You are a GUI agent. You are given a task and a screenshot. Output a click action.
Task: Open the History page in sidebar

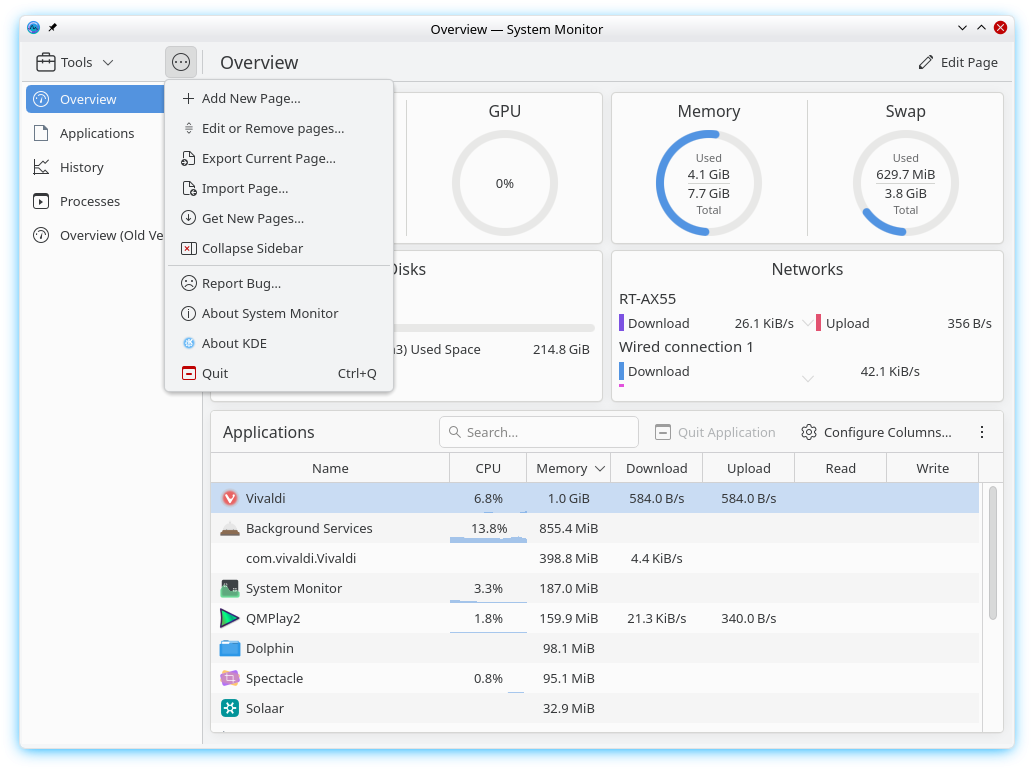click(82, 167)
